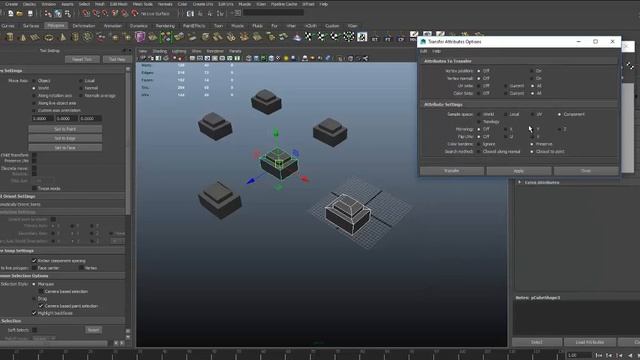The height and width of the screenshot is (360, 640).
Task: Set Color sets to Off
Action: [479, 93]
